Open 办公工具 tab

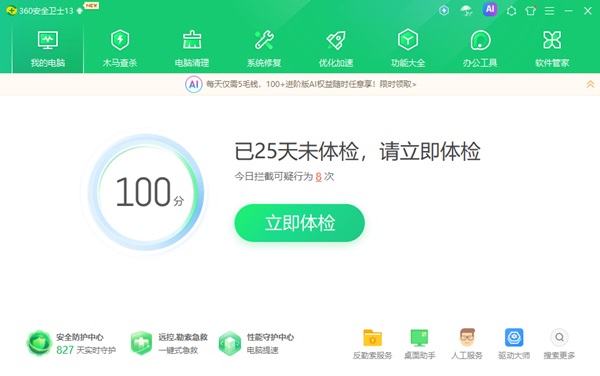coord(480,49)
